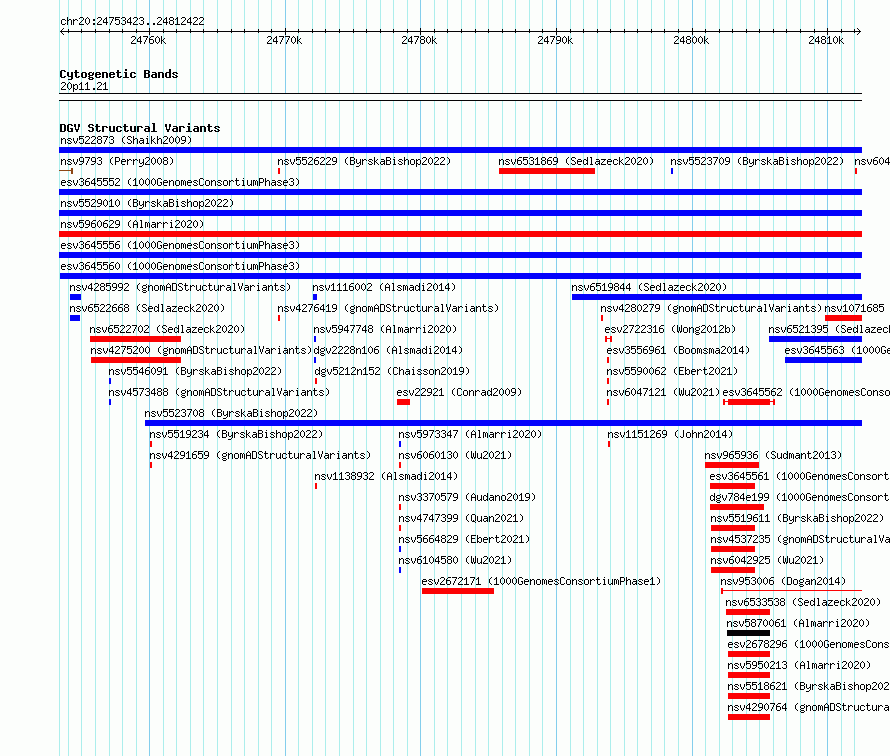The height and width of the screenshot is (756, 890).
Task: Click nsv5519611 (ByrskaBishop2022) label
Action: tap(797, 518)
